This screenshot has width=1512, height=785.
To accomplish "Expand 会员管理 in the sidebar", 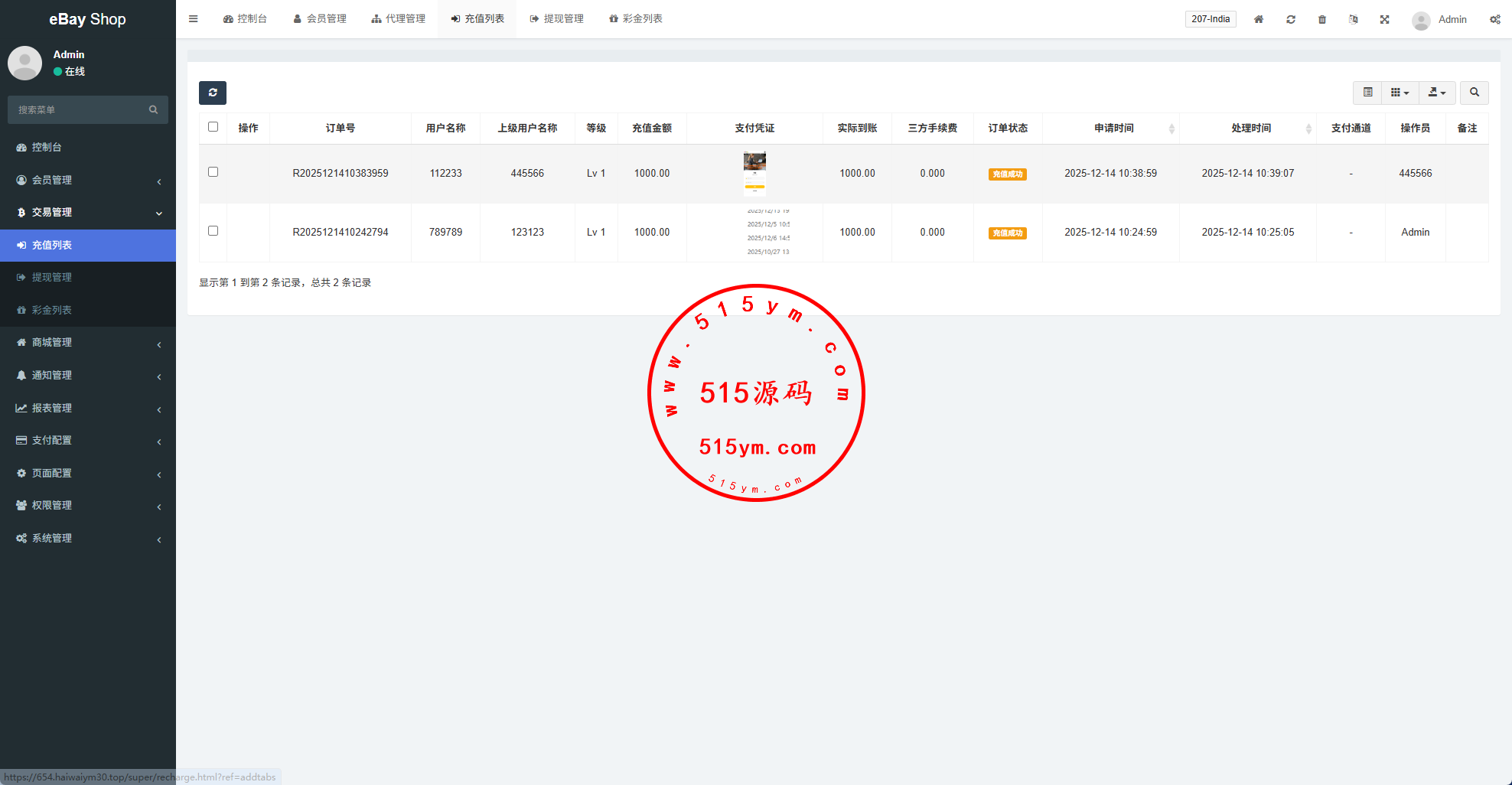I will [x=88, y=180].
